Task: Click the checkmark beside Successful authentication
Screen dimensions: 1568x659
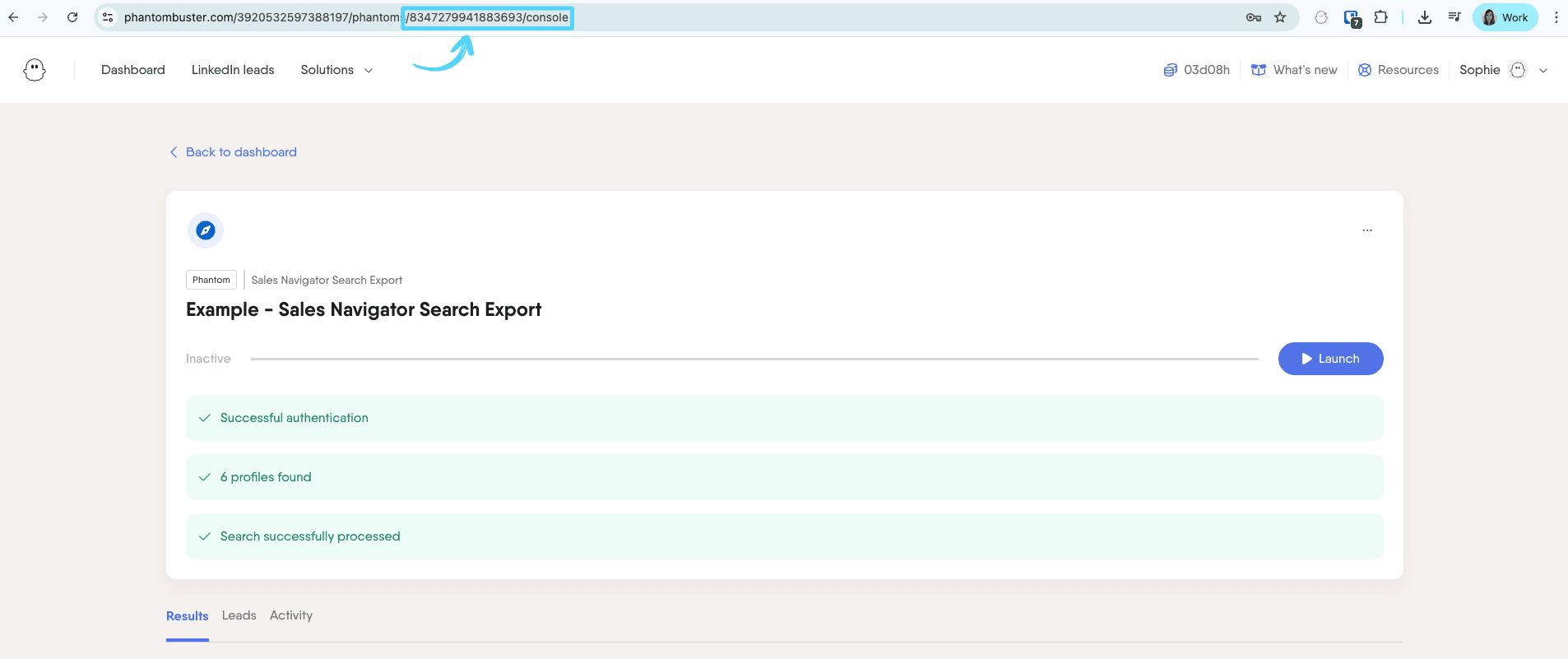Action: click(205, 418)
